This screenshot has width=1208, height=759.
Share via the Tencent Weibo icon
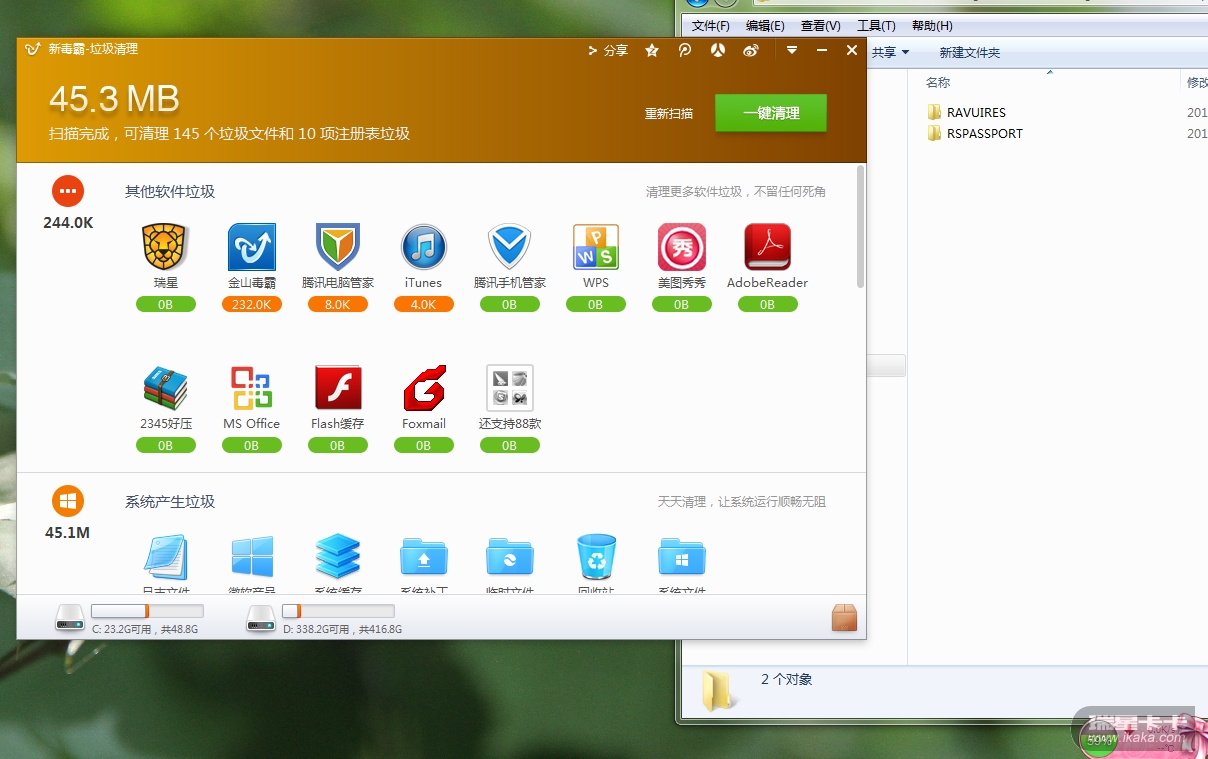click(685, 50)
